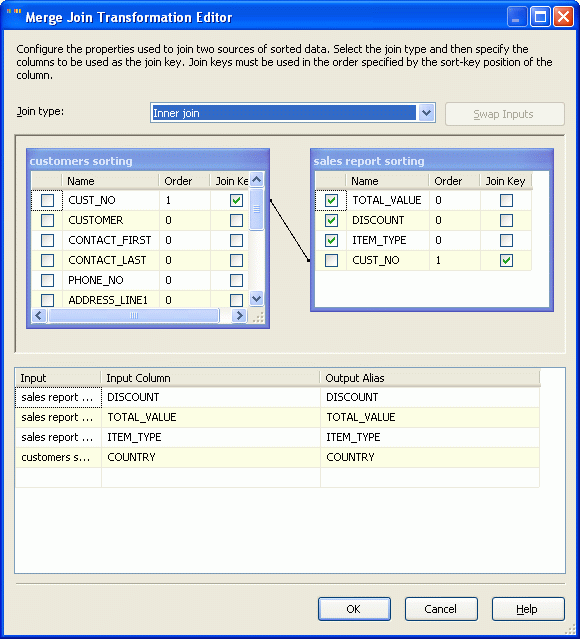Viewport: 580px width, 639px height.
Task: Check the CUSTOMER row selection box
Action: [x=47, y=220]
